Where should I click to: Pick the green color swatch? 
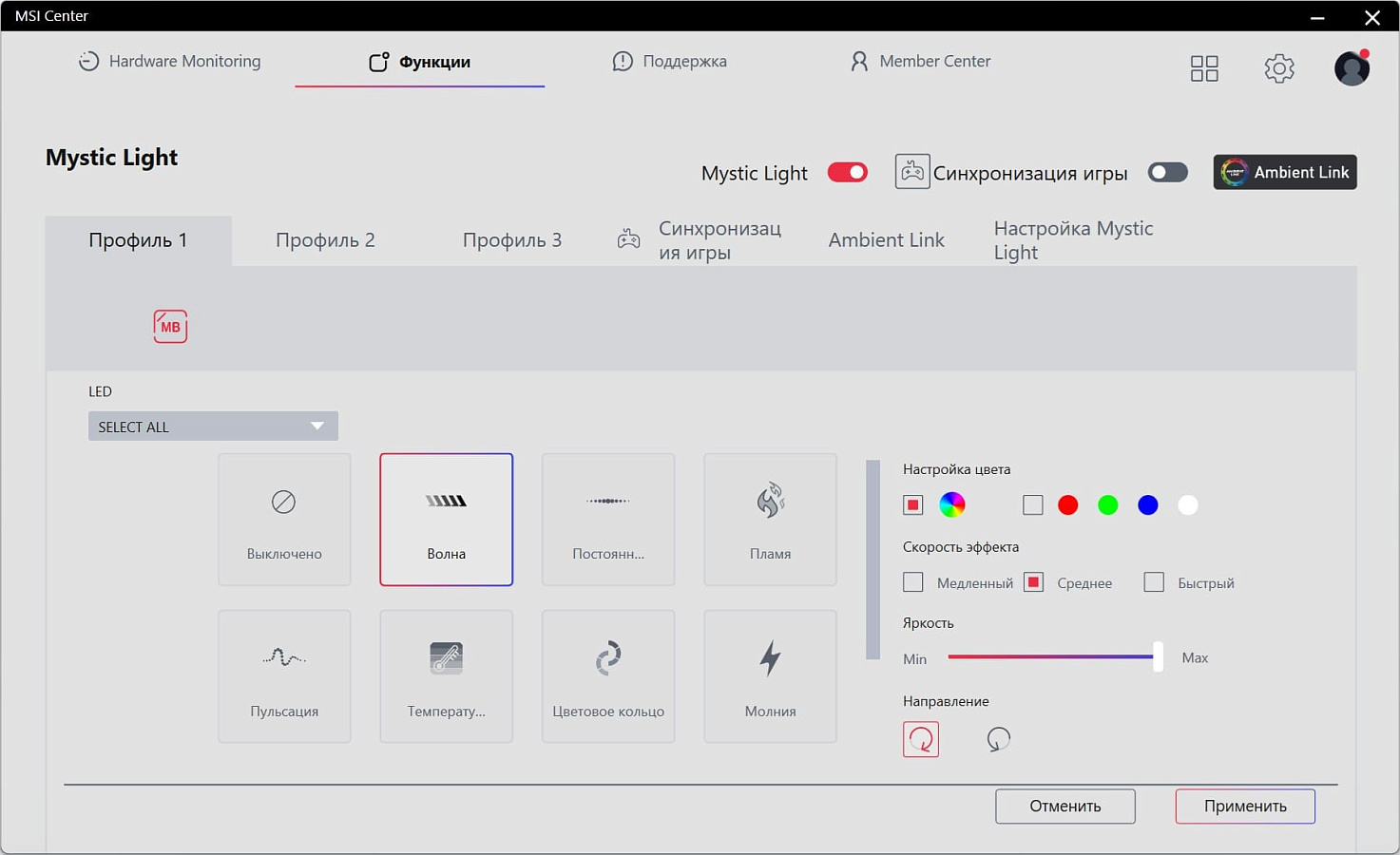(1108, 505)
